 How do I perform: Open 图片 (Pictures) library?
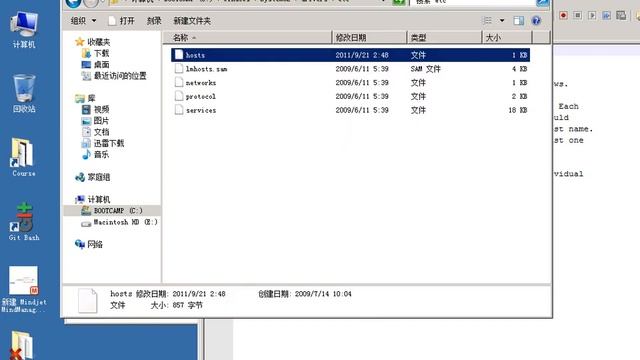(95, 121)
